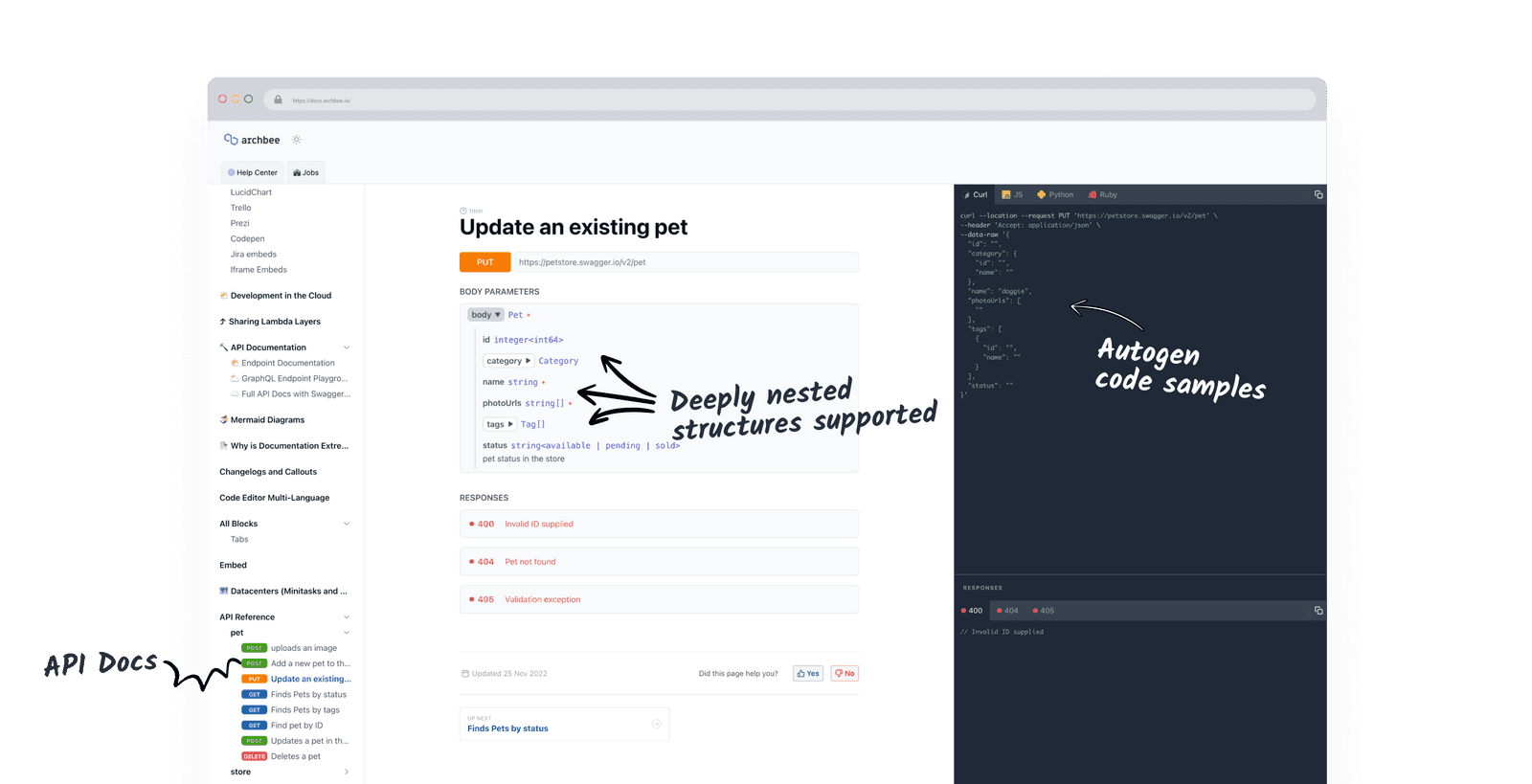
Task: Switch to the Python code tab
Action: pos(1055,194)
